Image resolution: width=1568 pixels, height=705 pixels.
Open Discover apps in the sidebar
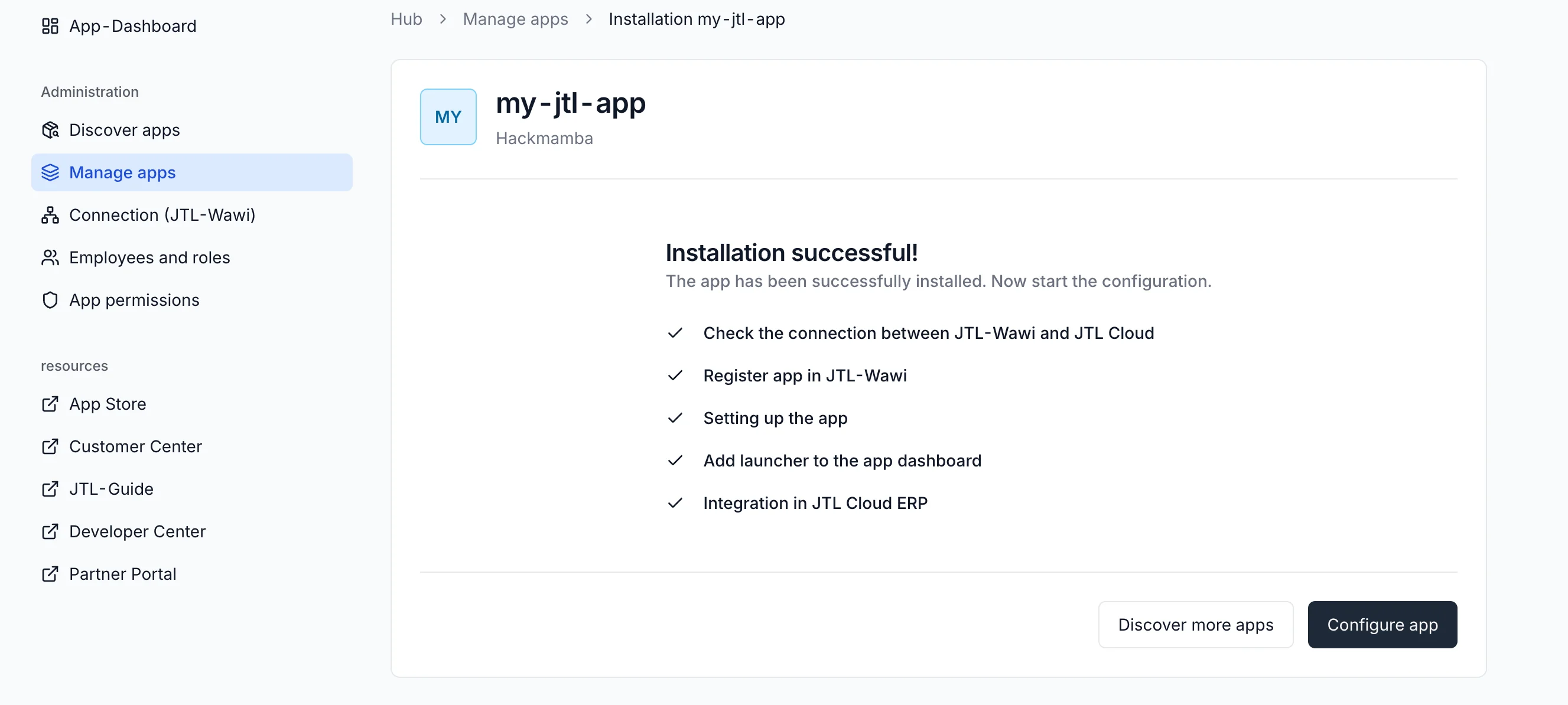click(x=193, y=130)
